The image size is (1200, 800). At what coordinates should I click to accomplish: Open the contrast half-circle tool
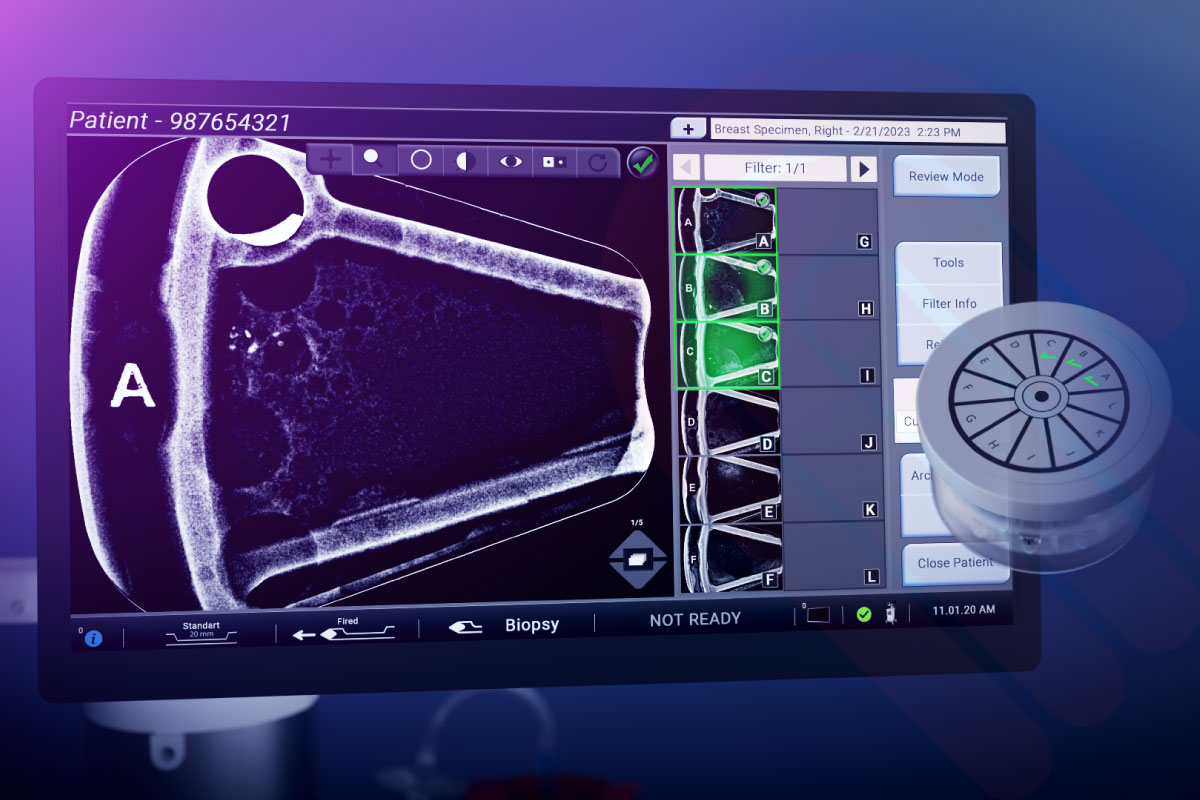[465, 161]
